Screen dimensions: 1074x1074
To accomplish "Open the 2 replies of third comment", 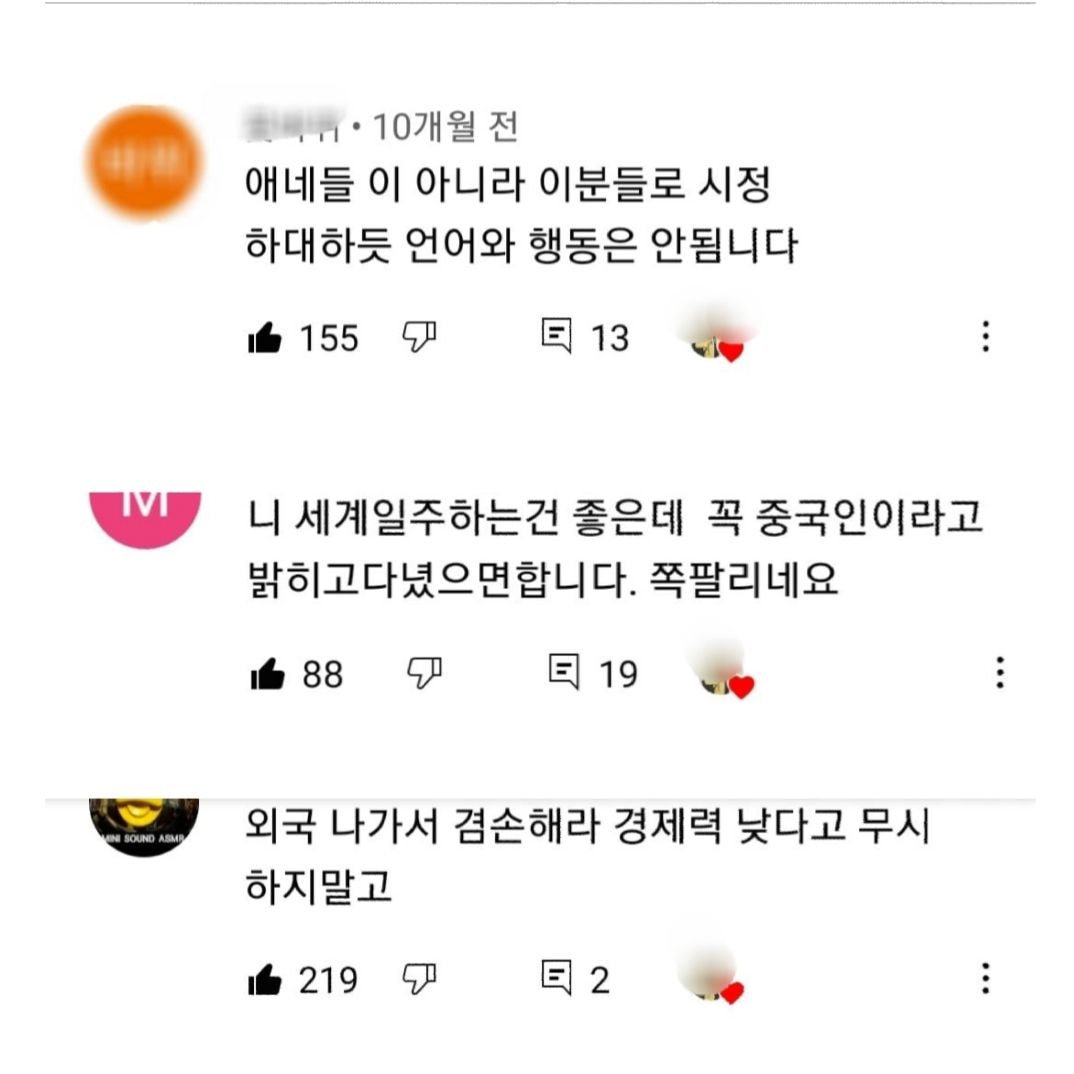I will point(556,977).
